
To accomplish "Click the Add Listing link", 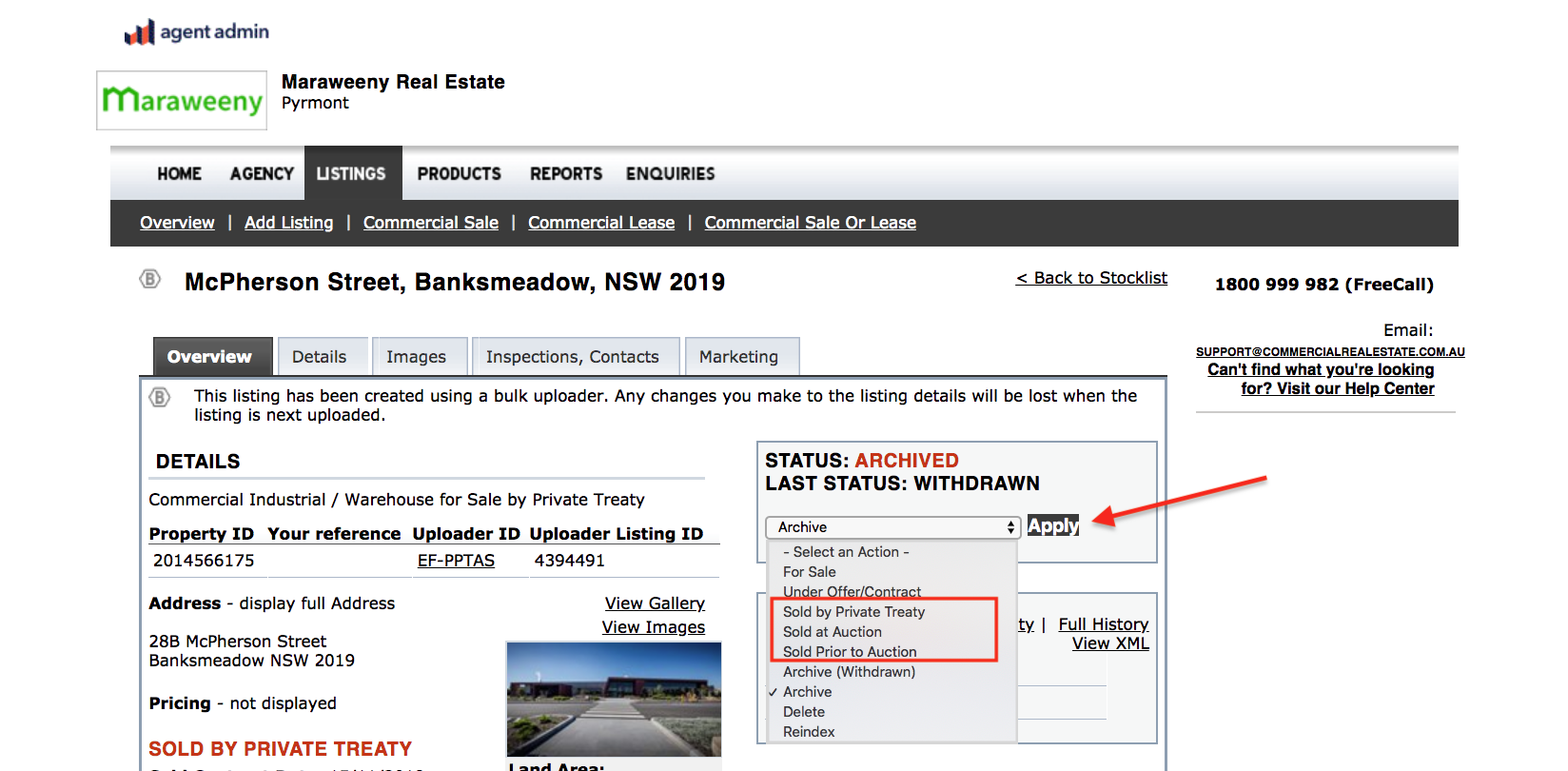I will pyautogui.click(x=288, y=223).
